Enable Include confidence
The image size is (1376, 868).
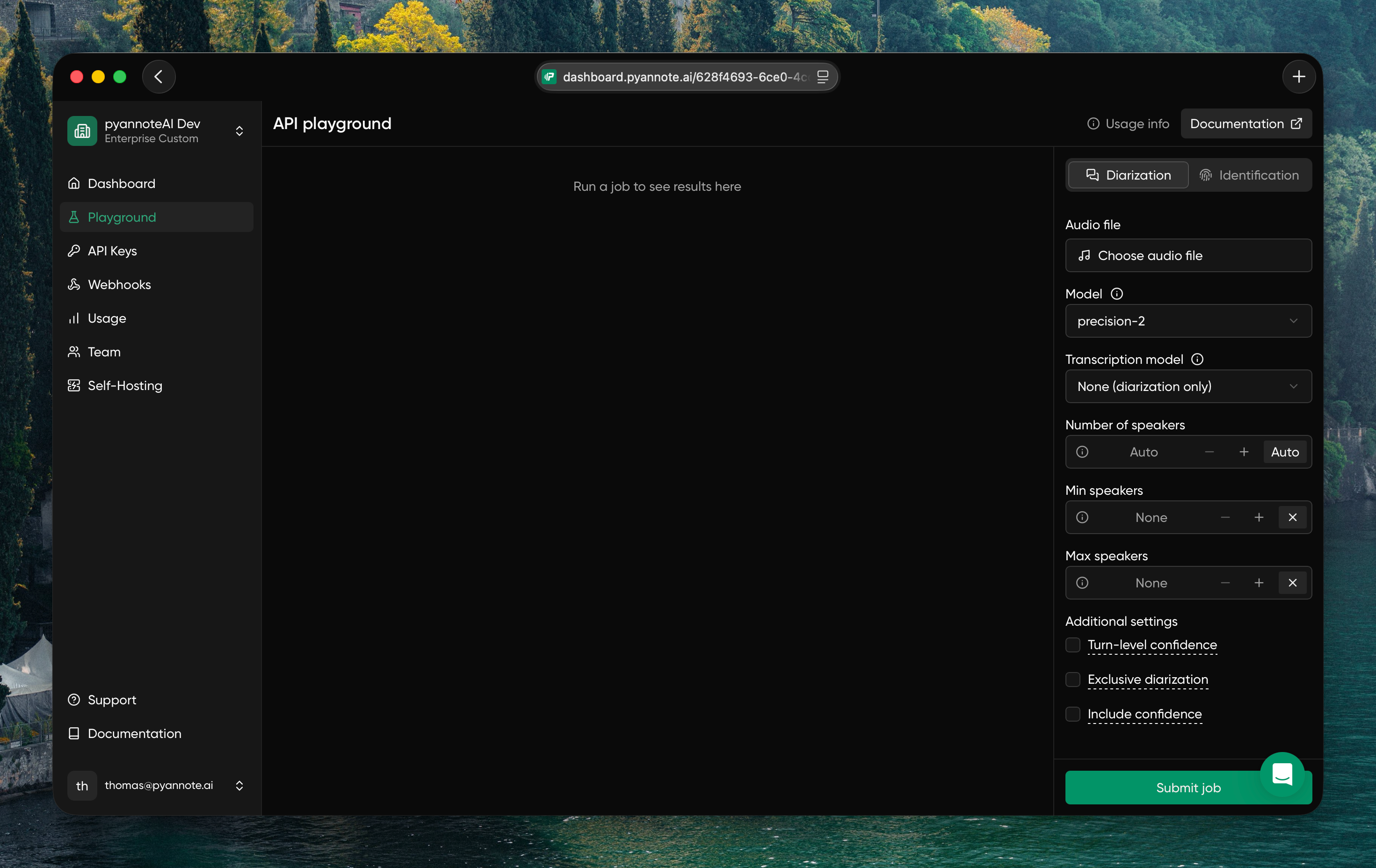click(x=1072, y=714)
